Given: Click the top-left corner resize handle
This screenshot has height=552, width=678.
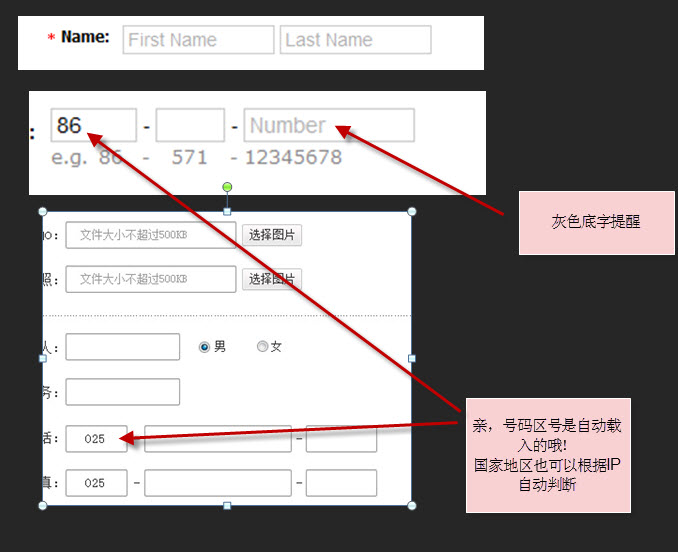Looking at the screenshot, I should (x=42, y=212).
